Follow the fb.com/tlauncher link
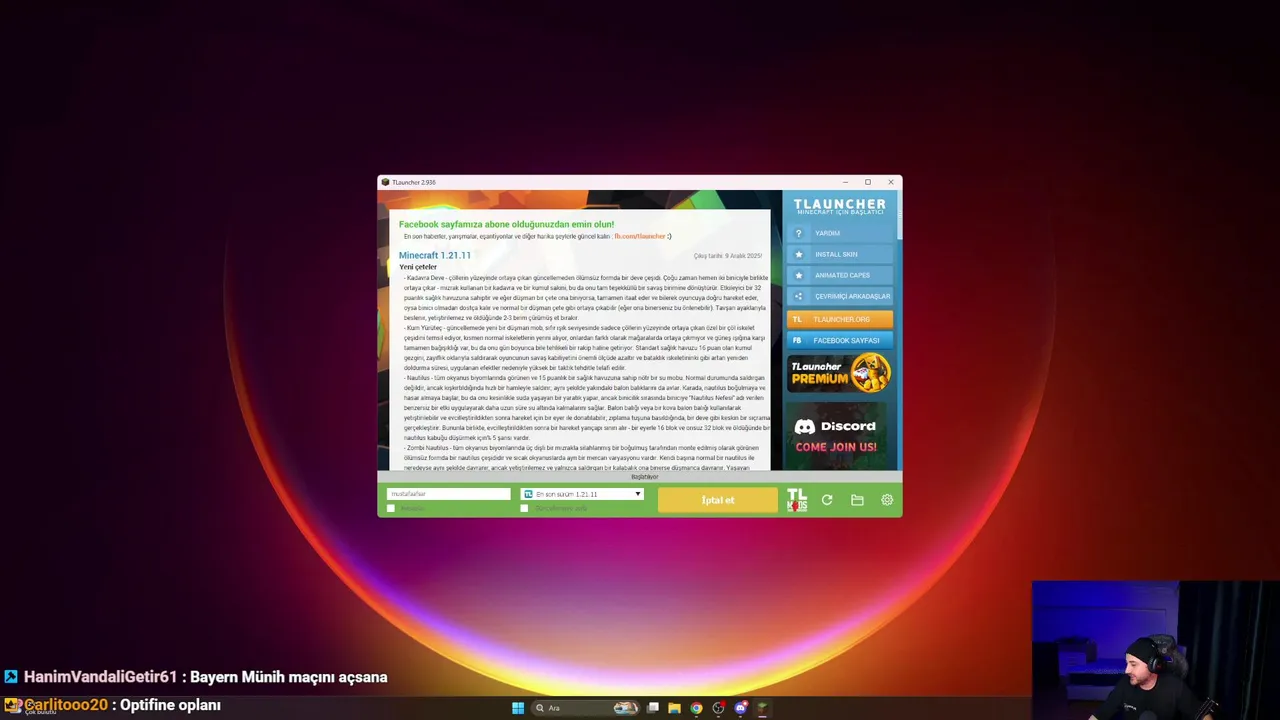The width and height of the screenshot is (1280, 720). [x=640, y=236]
